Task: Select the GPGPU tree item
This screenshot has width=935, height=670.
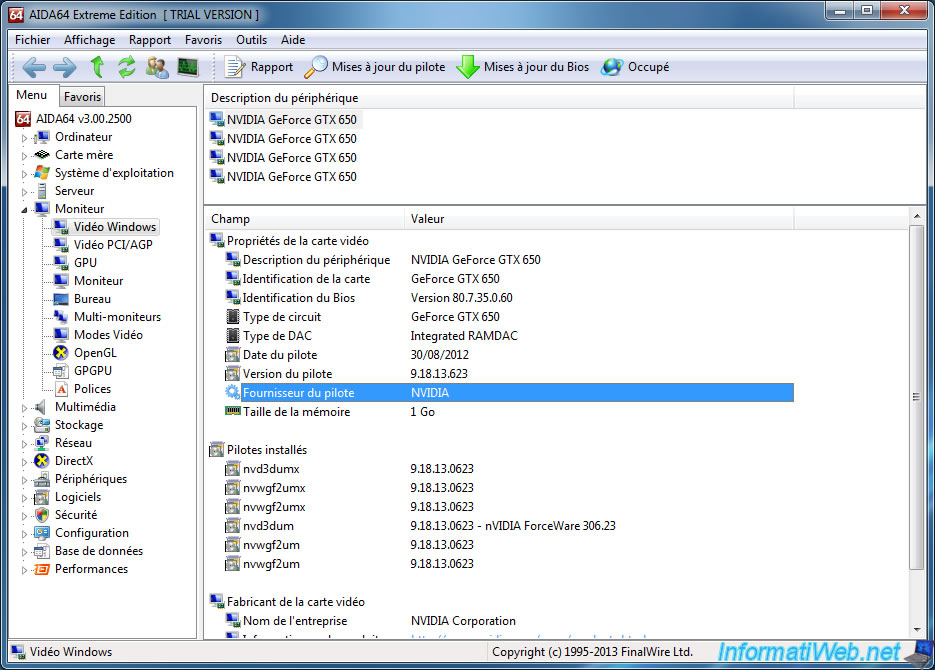Action: [x=92, y=371]
